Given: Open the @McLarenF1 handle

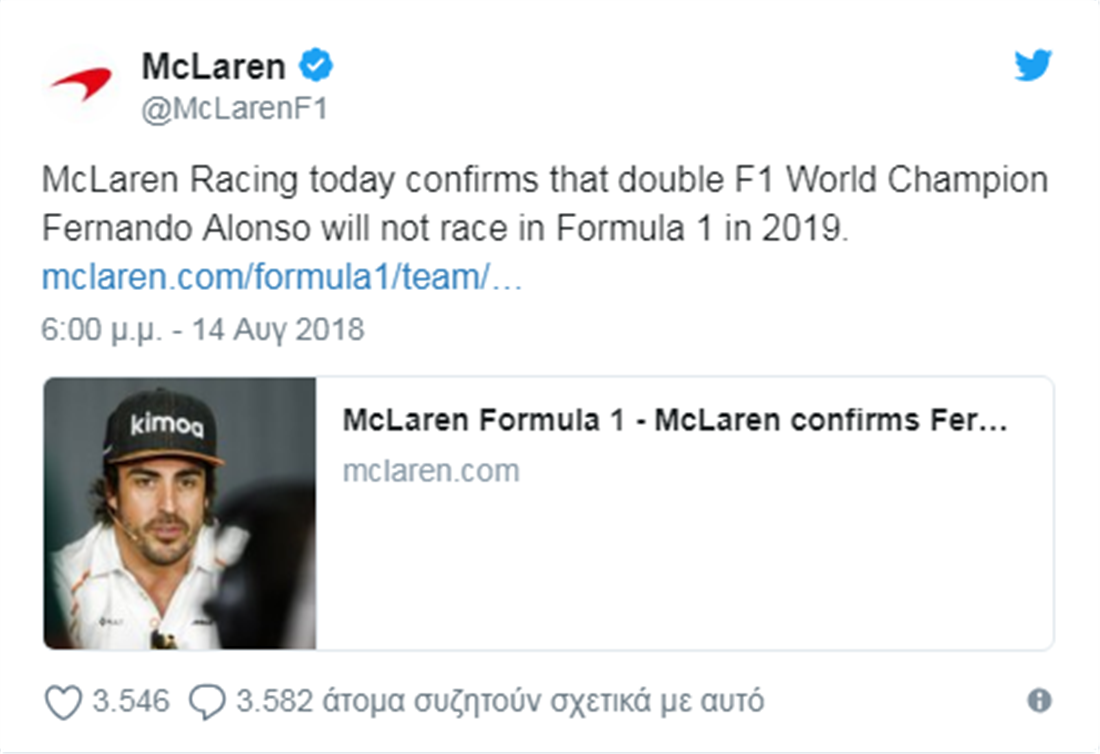Looking at the screenshot, I should [234, 109].
